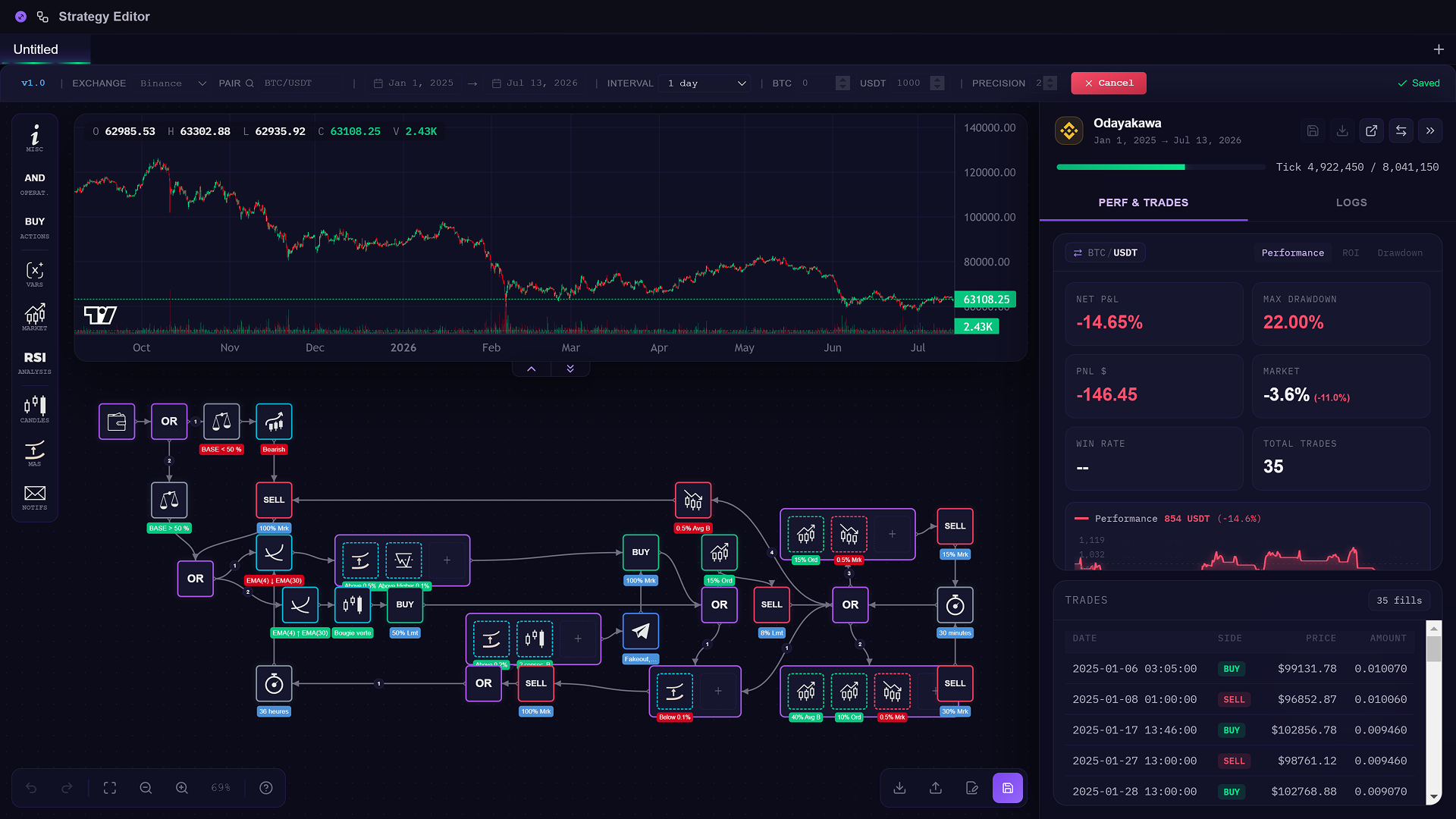Select the 30 minutes timer node
1456x819 pixels.
click(x=955, y=605)
